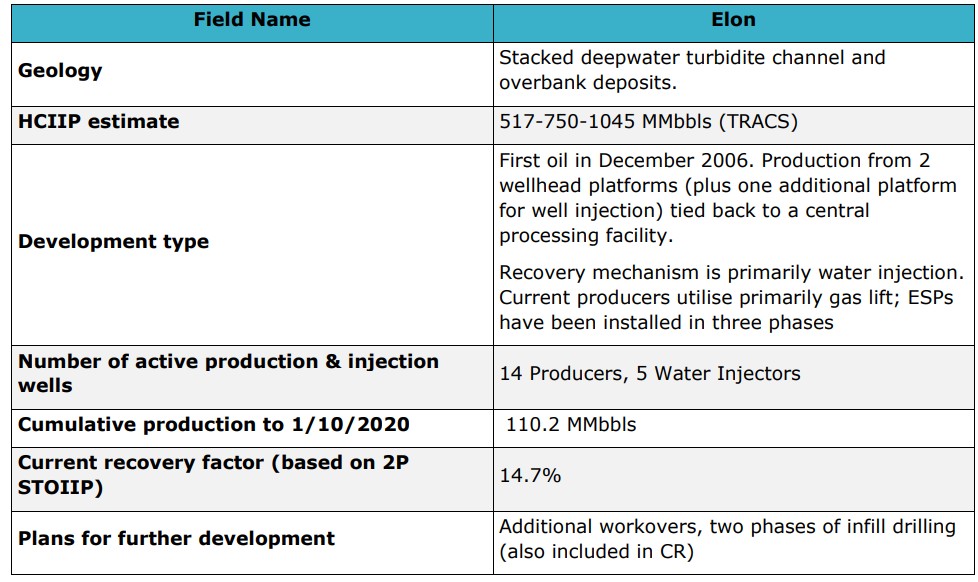Click the "Development type" row label
The height and width of the screenshot is (582, 978).
click(x=114, y=242)
